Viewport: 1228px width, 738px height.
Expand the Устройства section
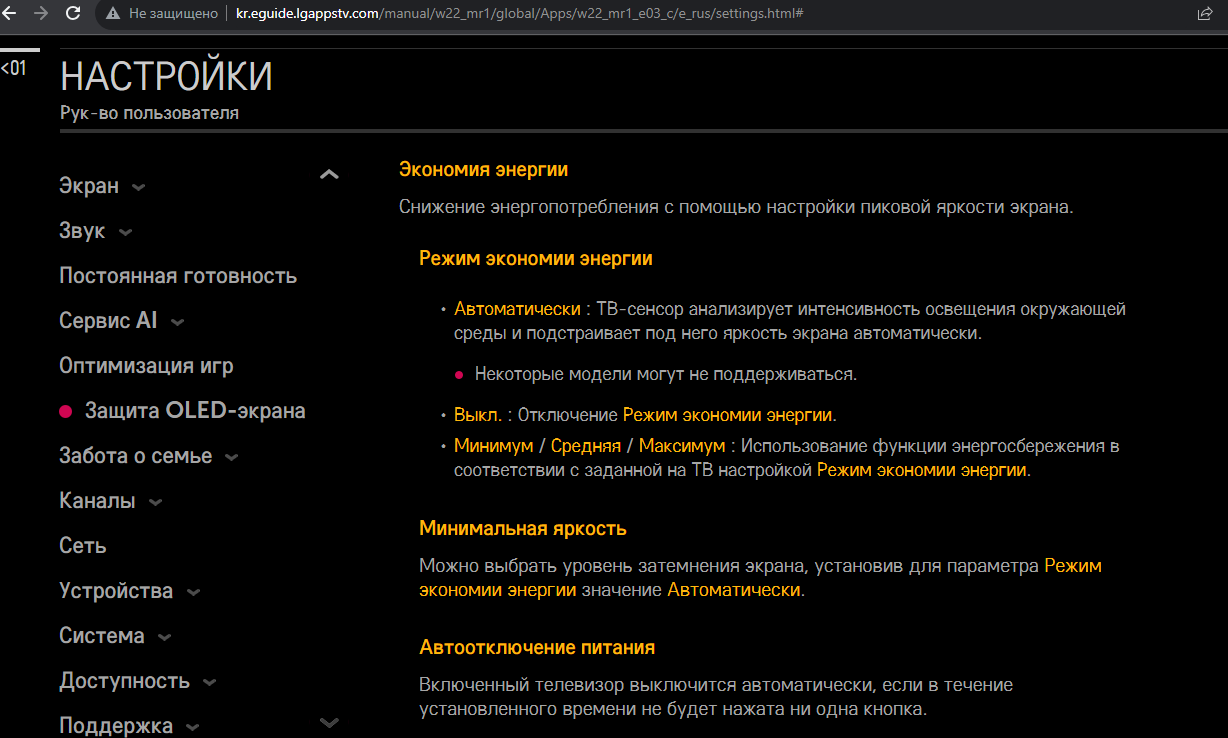pos(129,592)
